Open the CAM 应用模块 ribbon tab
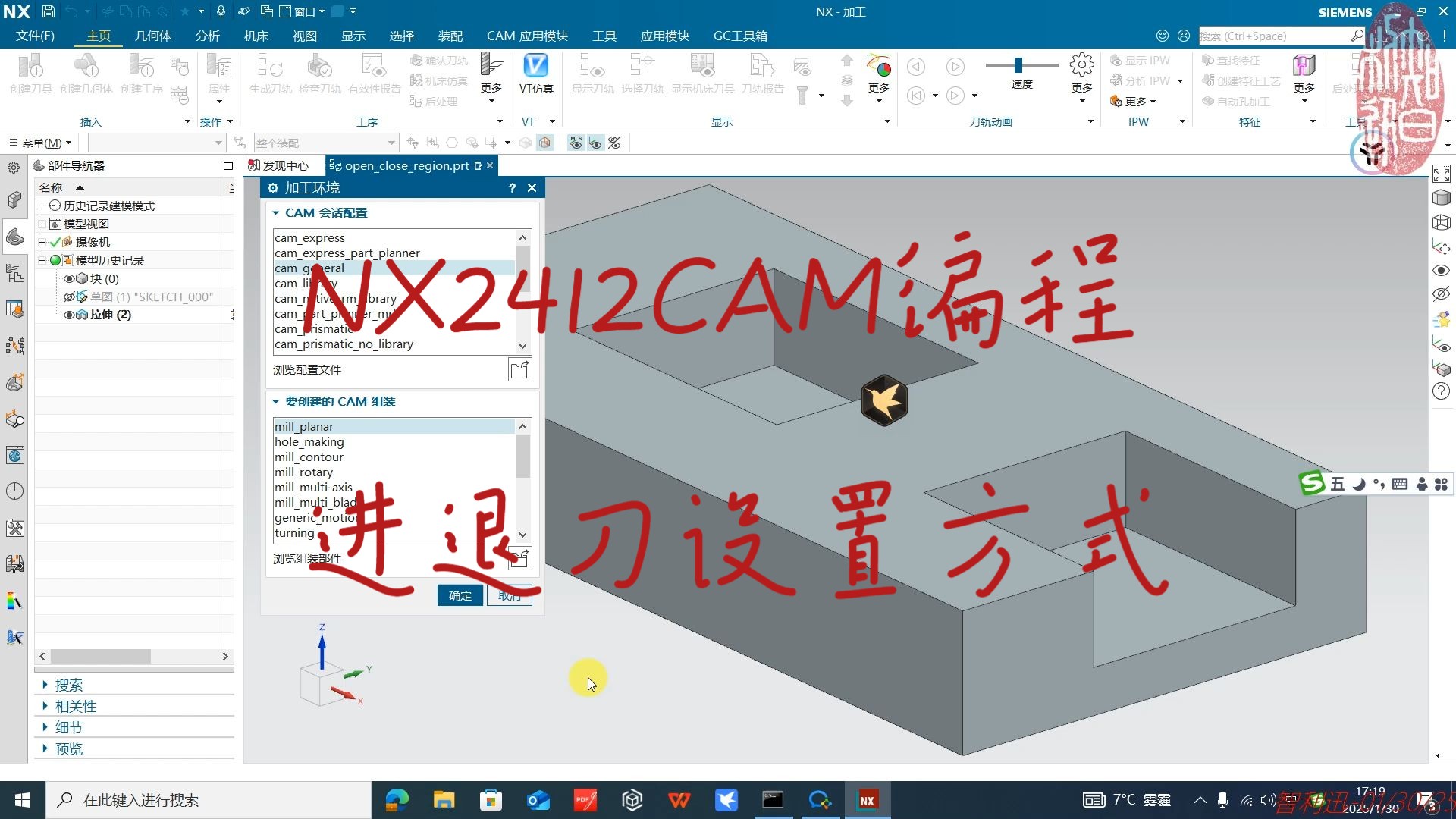Screen dimensions: 1456x819 [527, 36]
